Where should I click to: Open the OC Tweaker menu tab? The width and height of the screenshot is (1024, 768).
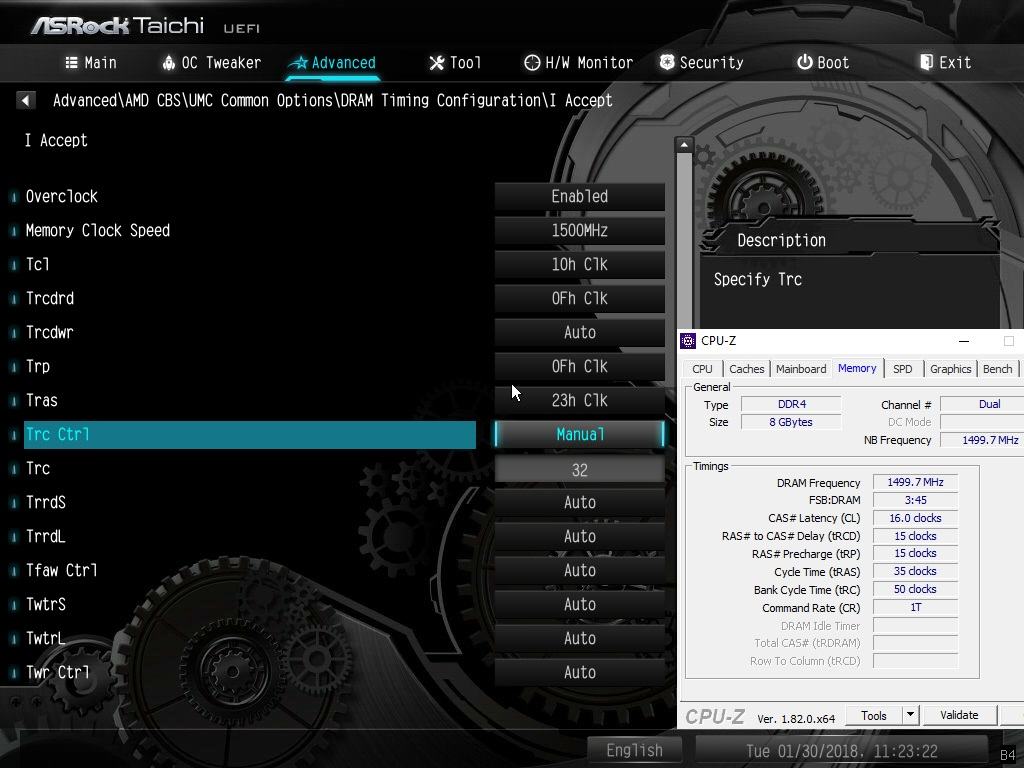212,63
